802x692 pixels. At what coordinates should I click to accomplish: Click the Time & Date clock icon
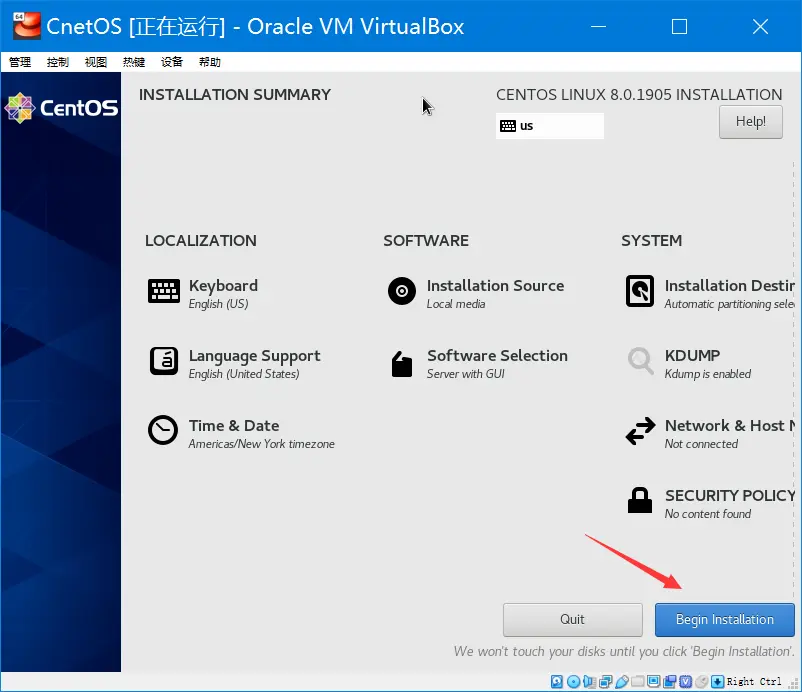[x=163, y=430]
